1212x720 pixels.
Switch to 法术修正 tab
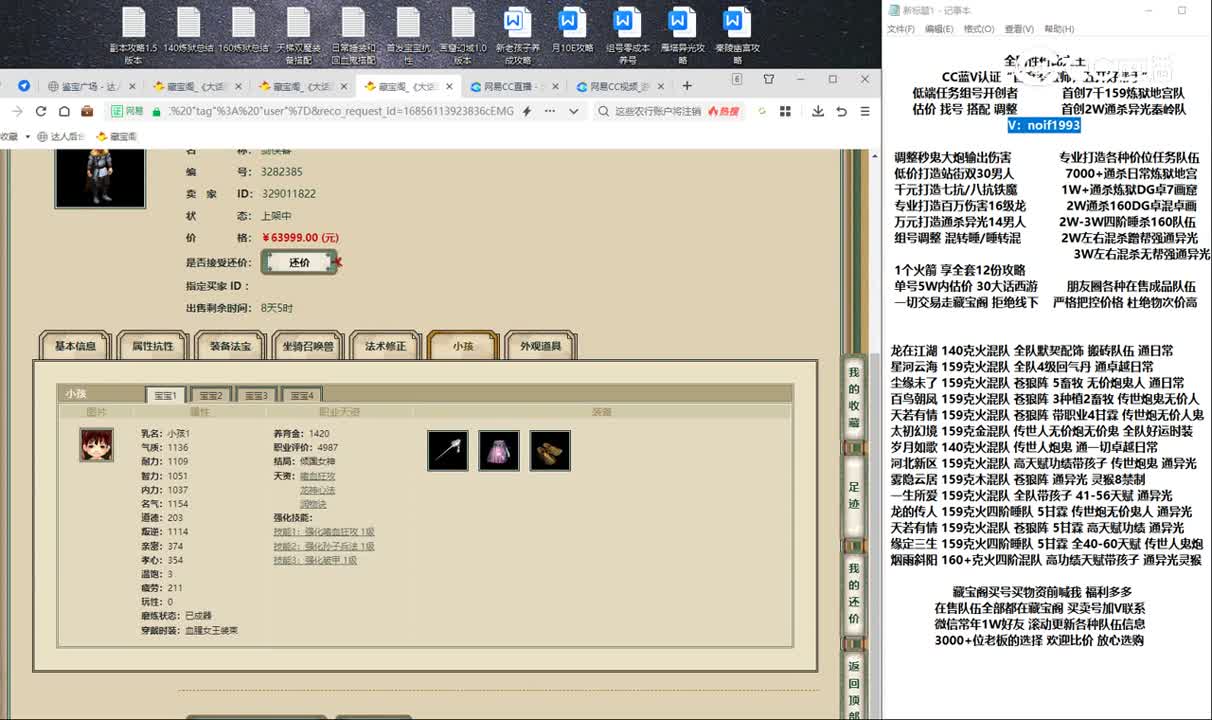(x=385, y=346)
